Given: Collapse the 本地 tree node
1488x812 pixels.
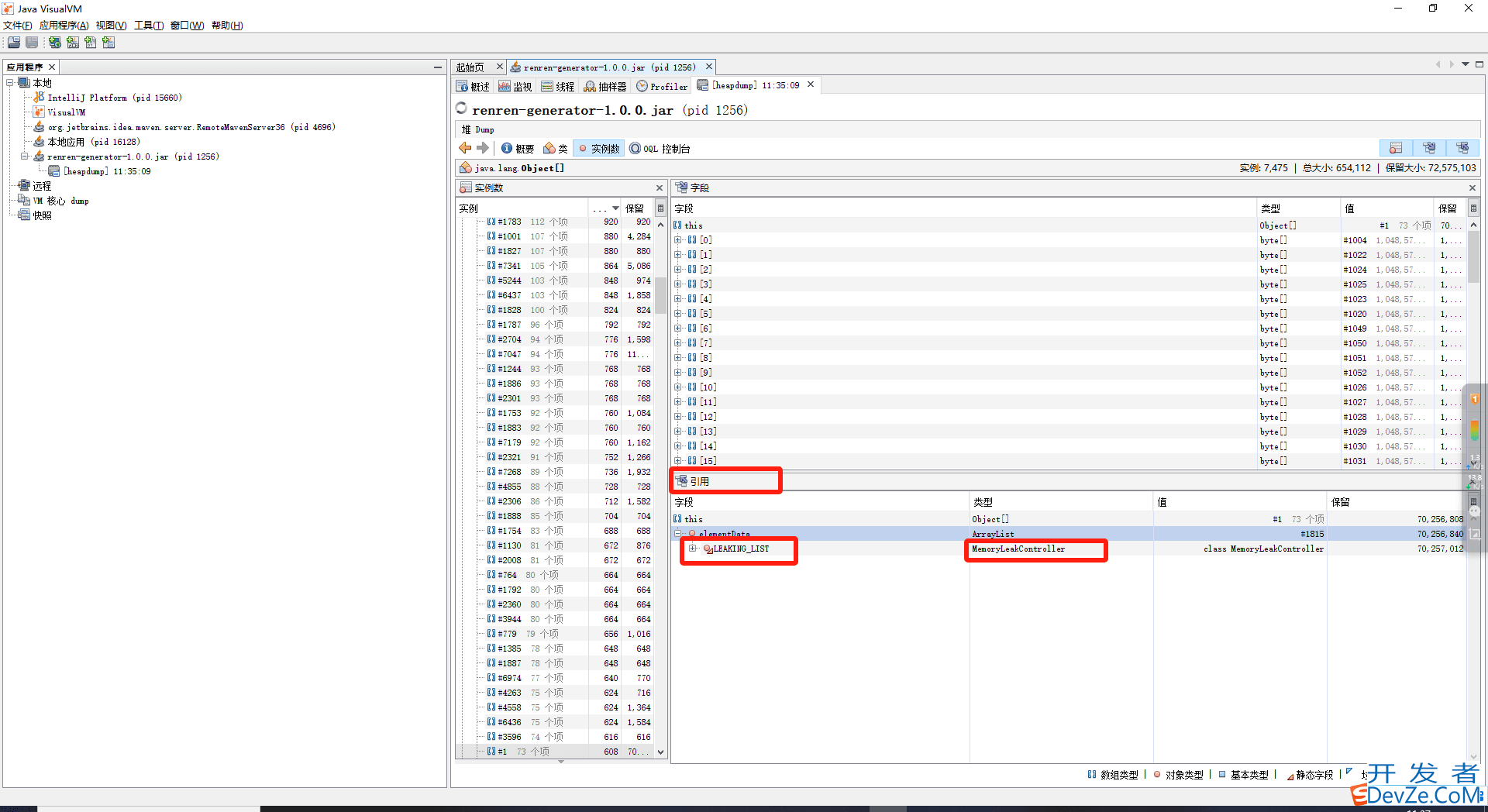Looking at the screenshot, I should [x=10, y=82].
